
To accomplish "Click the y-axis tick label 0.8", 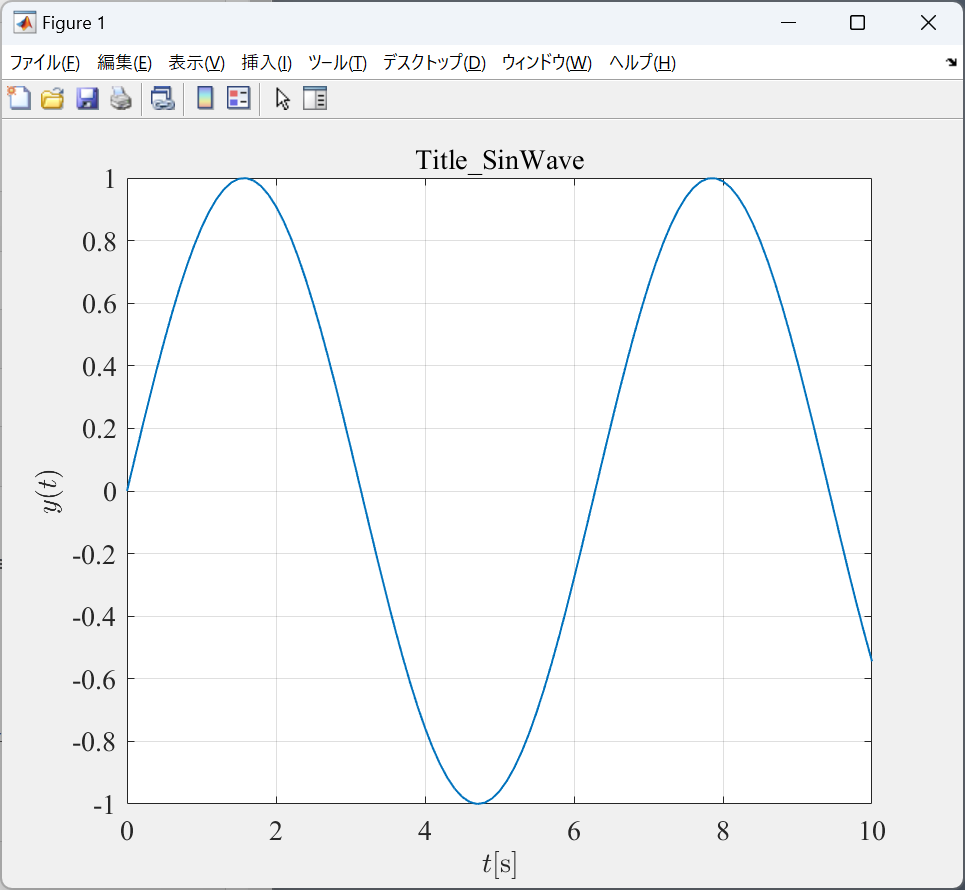I will (x=100, y=242).
